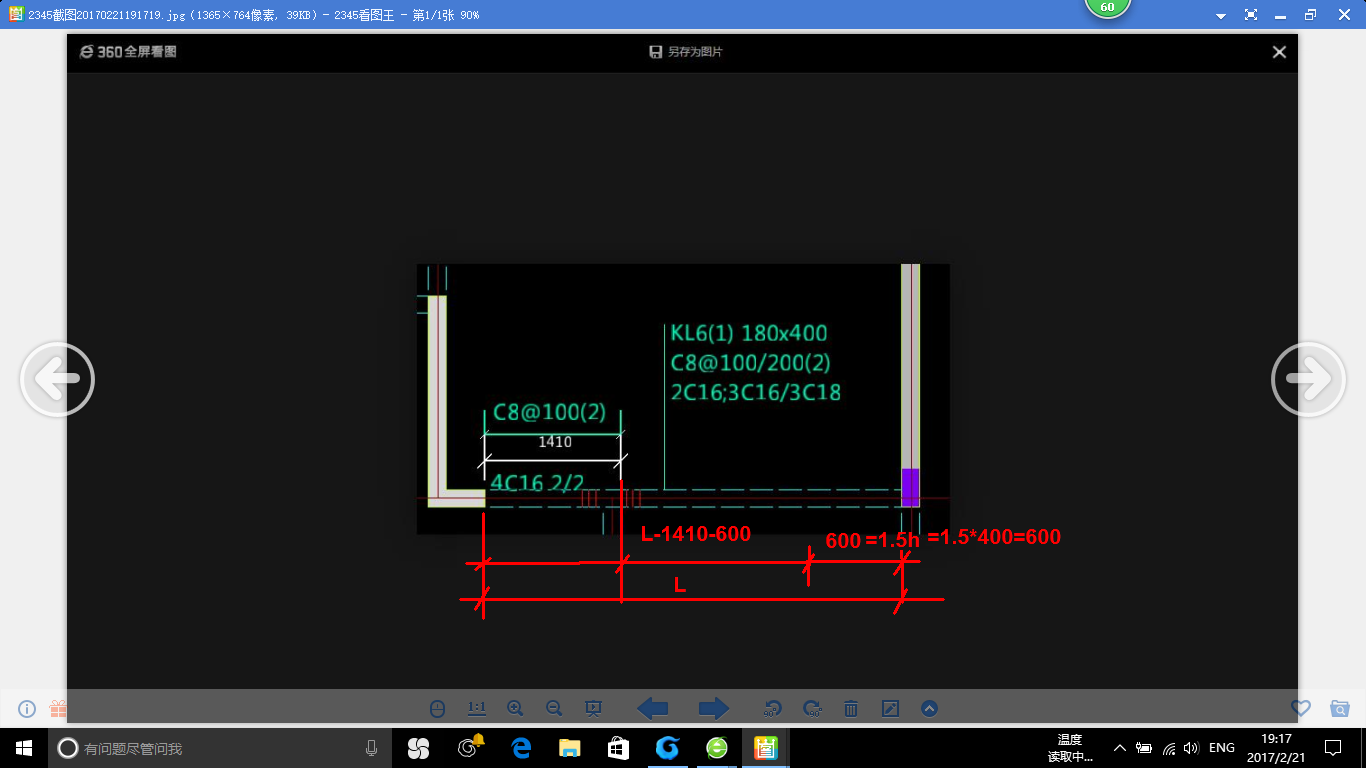Start the slideshow playback

[x=593, y=709]
